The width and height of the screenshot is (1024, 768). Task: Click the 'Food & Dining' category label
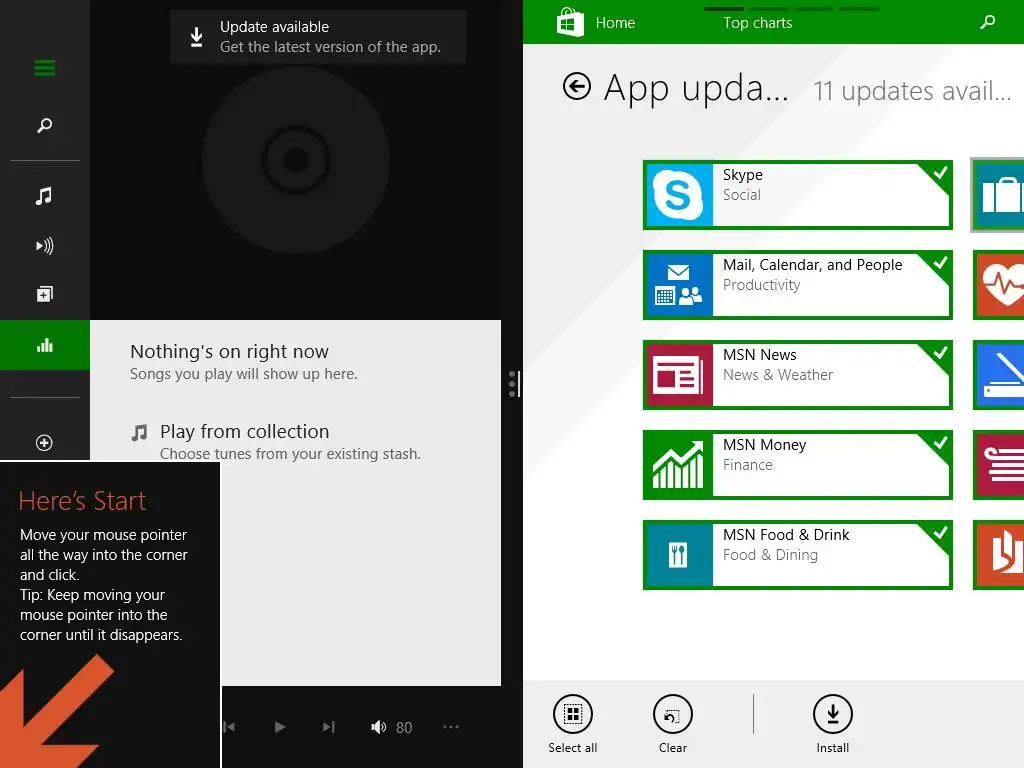coord(770,555)
